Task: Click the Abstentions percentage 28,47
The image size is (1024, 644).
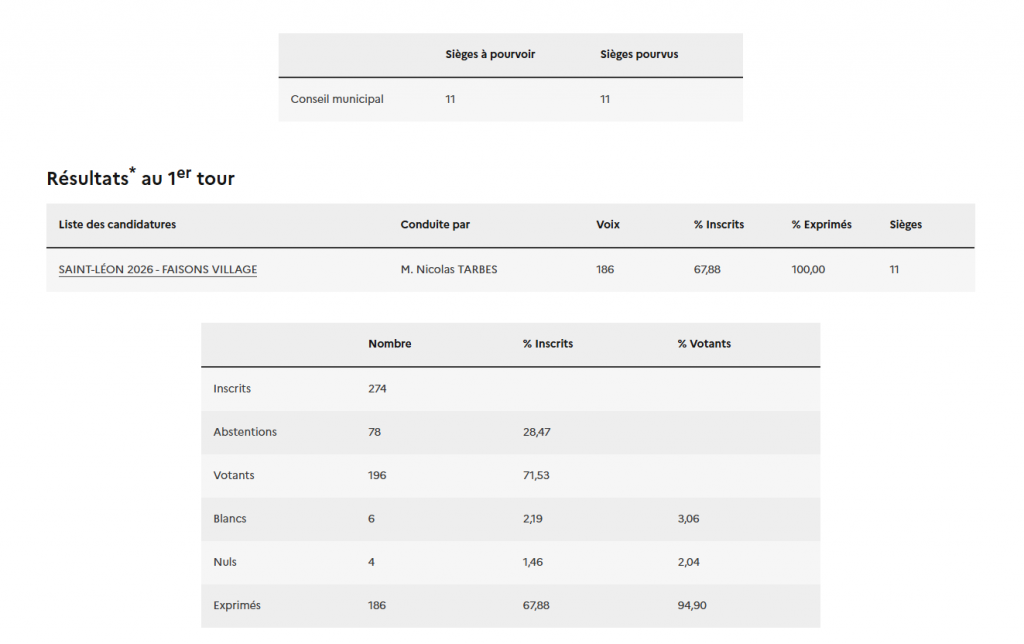Action: click(x=536, y=432)
